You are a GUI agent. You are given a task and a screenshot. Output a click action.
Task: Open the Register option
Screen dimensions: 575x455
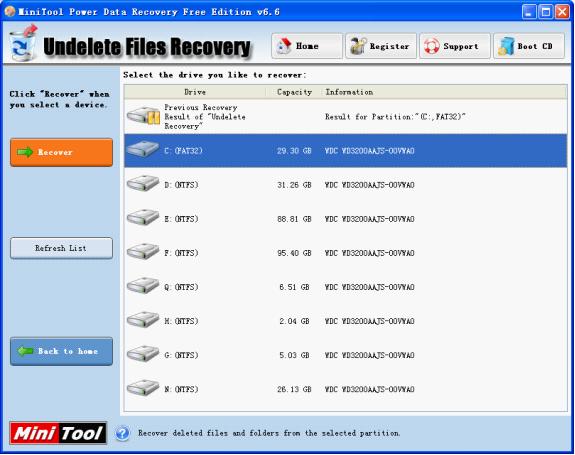pyautogui.click(x=381, y=46)
